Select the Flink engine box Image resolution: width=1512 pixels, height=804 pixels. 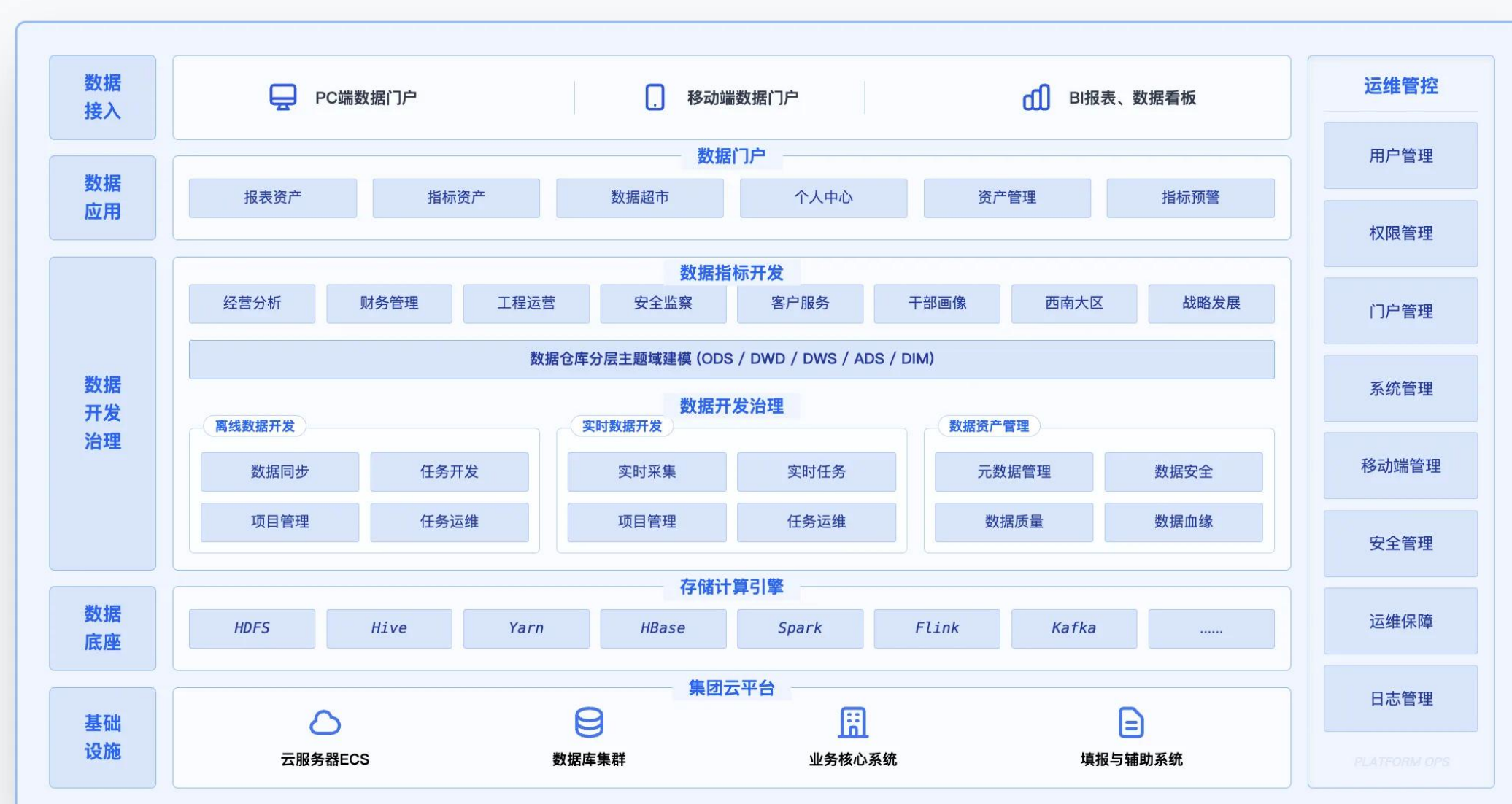tap(937, 628)
